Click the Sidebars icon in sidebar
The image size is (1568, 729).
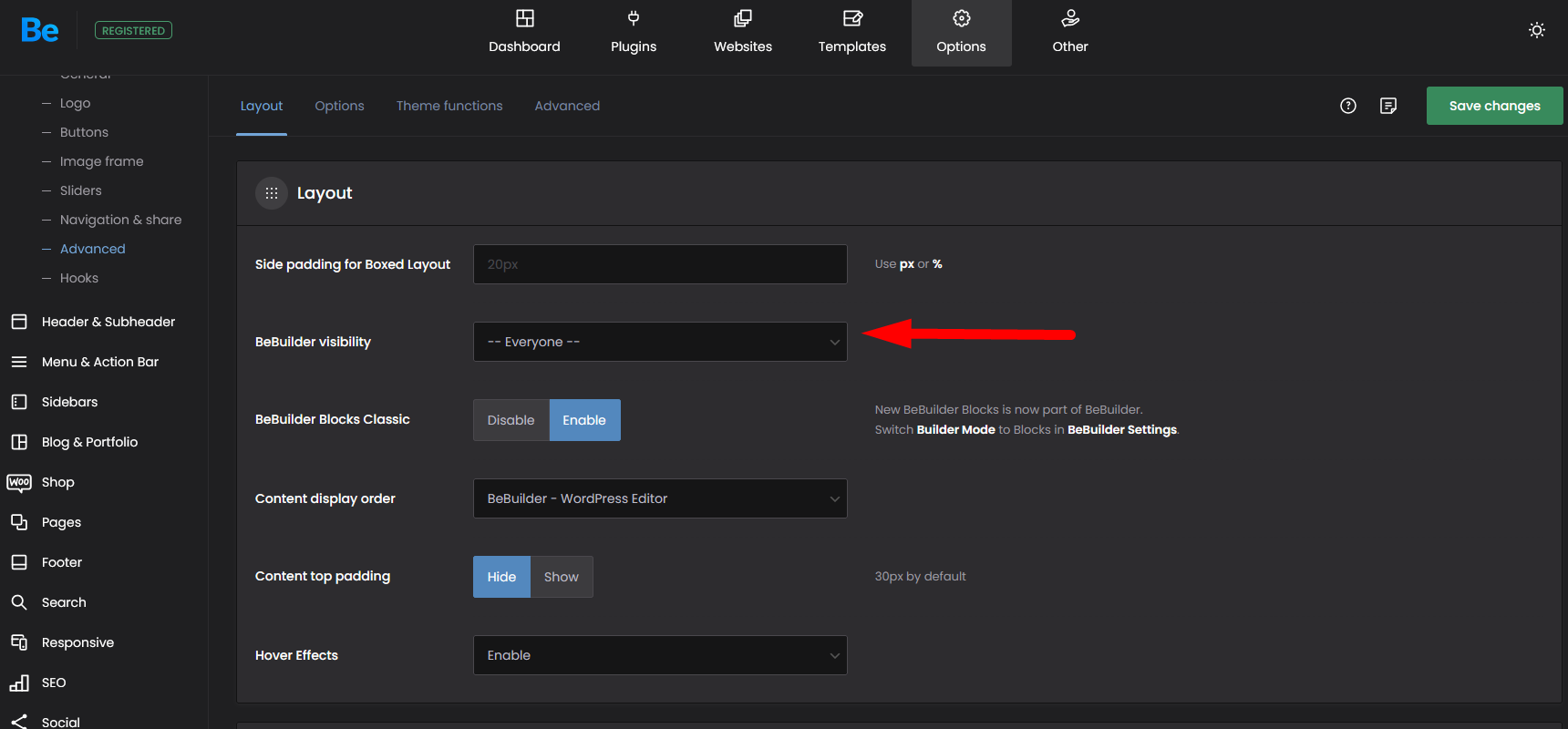tap(19, 402)
